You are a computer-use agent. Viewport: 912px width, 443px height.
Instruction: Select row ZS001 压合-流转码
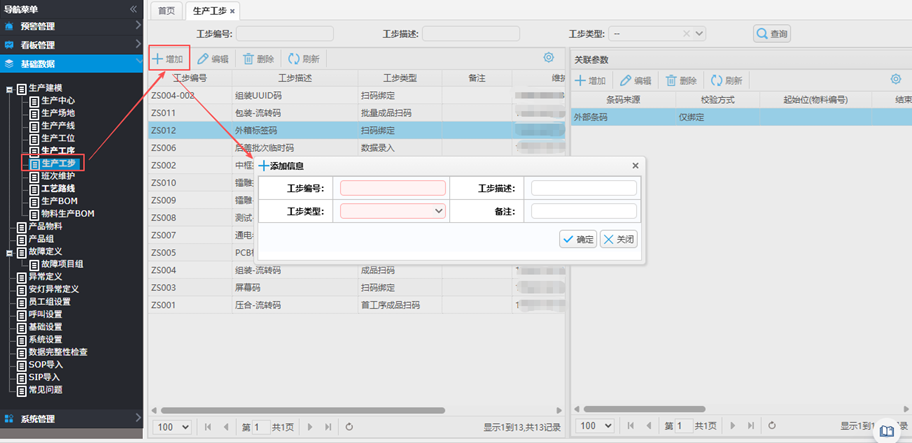point(357,305)
